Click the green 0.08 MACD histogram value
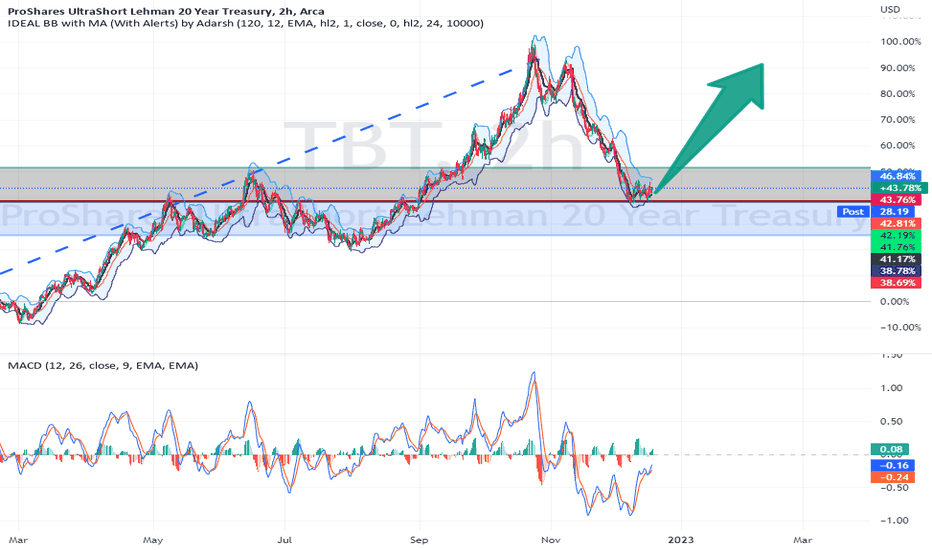This screenshot has width=932, height=550. 892,450
